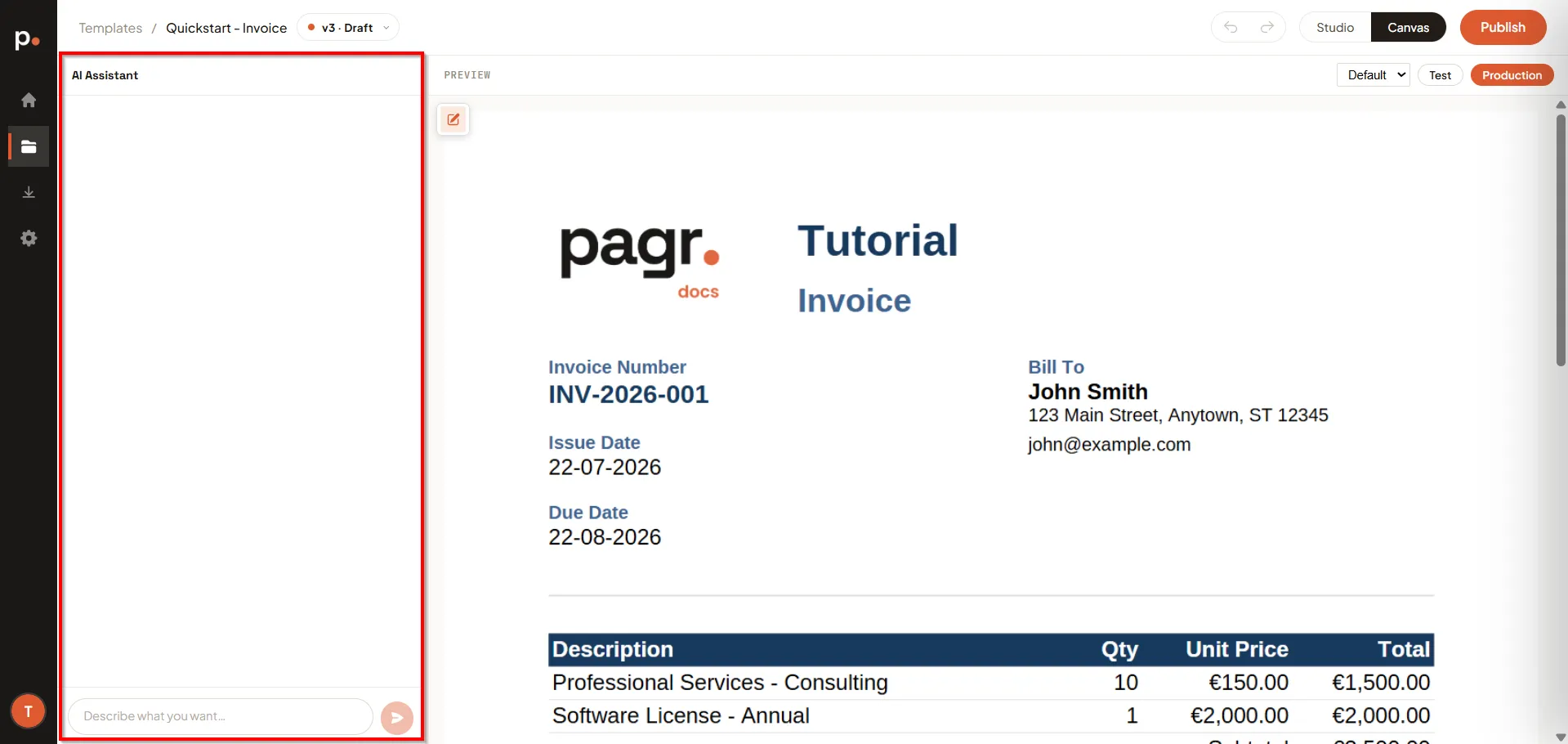Click the scrollbar up arrow
The height and width of the screenshot is (744, 1568).
(1561, 105)
